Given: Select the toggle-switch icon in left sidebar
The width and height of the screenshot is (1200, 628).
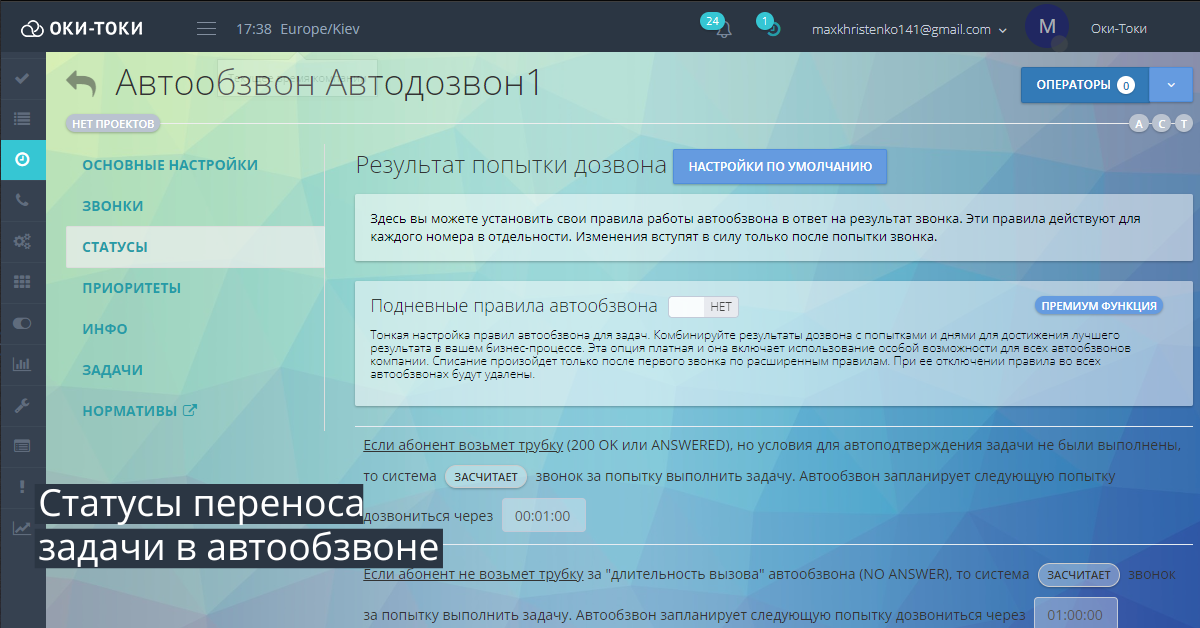Looking at the screenshot, I should (x=22, y=321).
